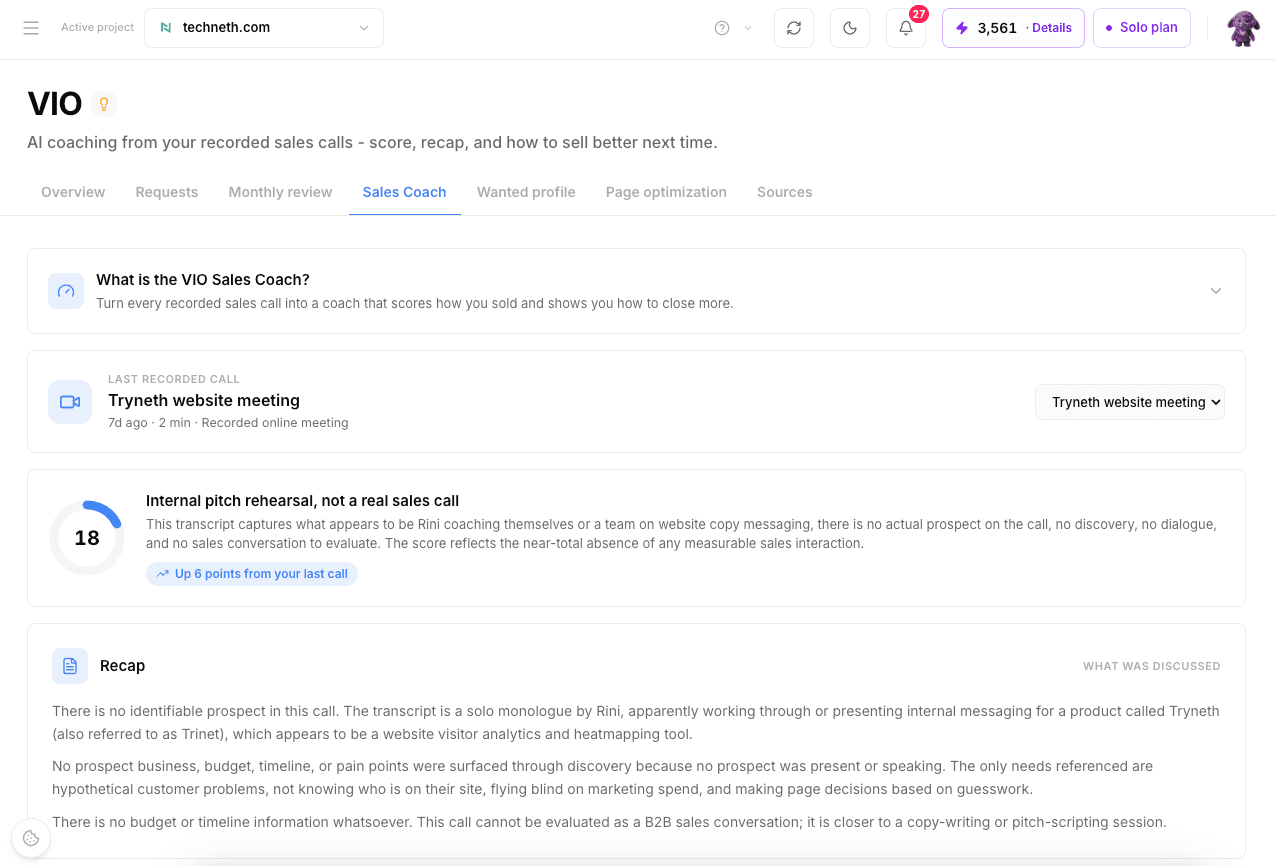Open the Sources tab
The width and height of the screenshot is (1276, 866).
784,192
